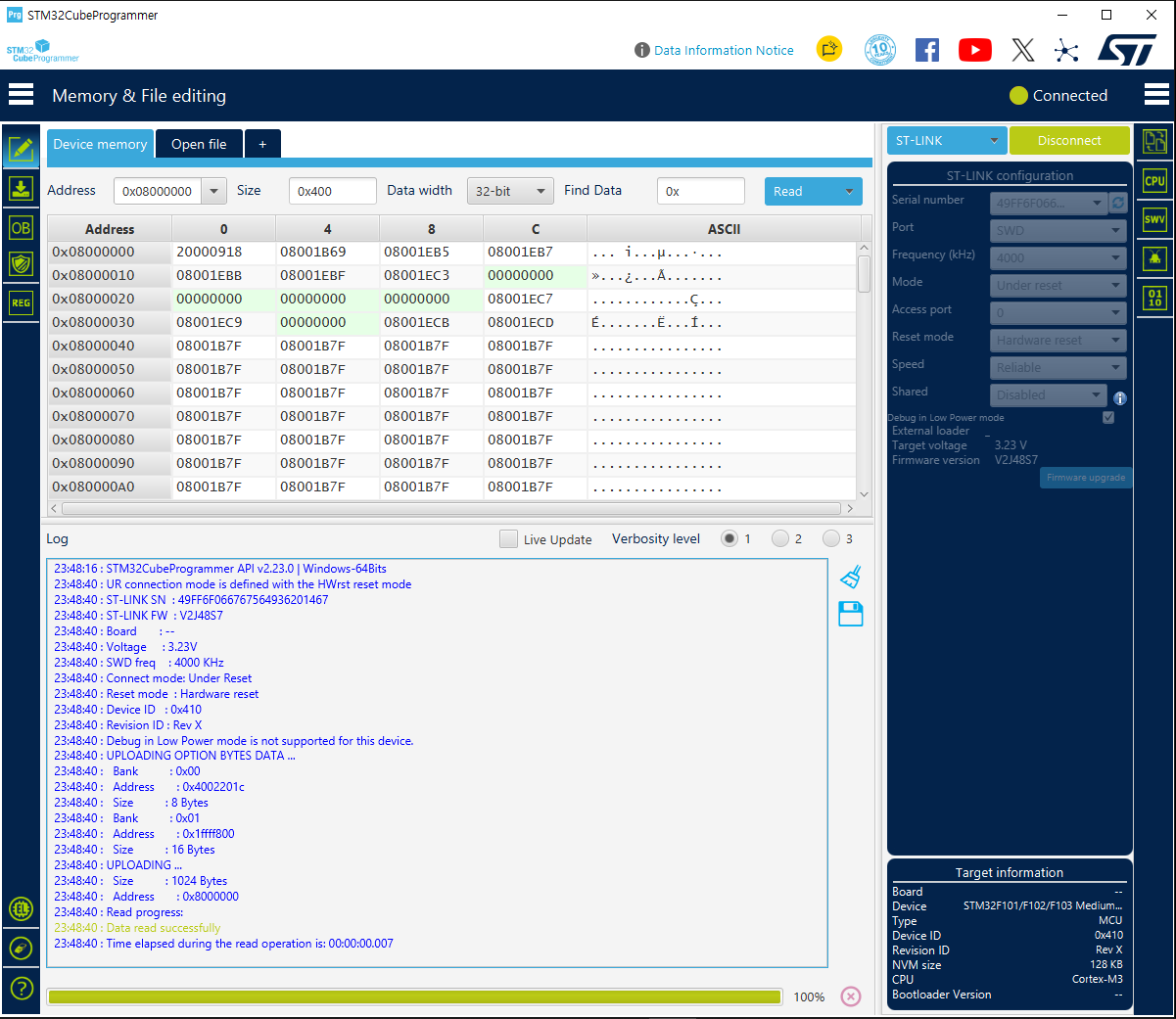Open the X (Twitter) icon
Image resolution: width=1176 pixels, height=1019 pixels.
(1023, 50)
